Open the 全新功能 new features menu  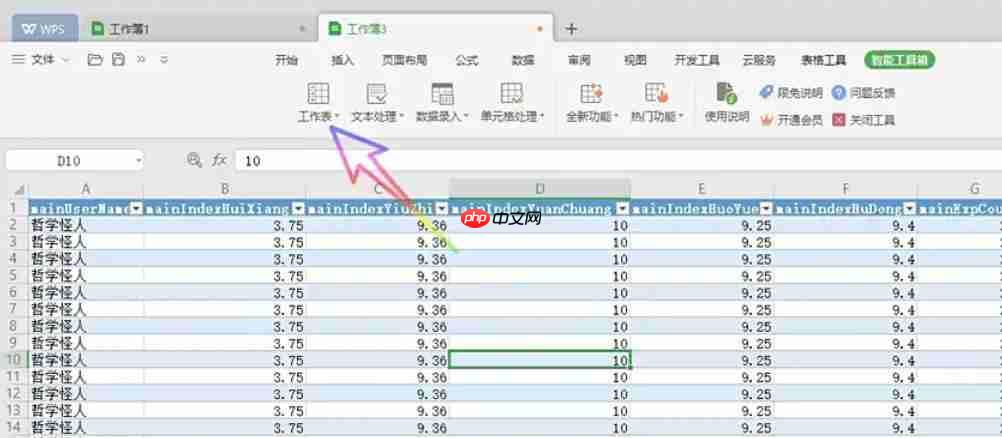(x=592, y=102)
